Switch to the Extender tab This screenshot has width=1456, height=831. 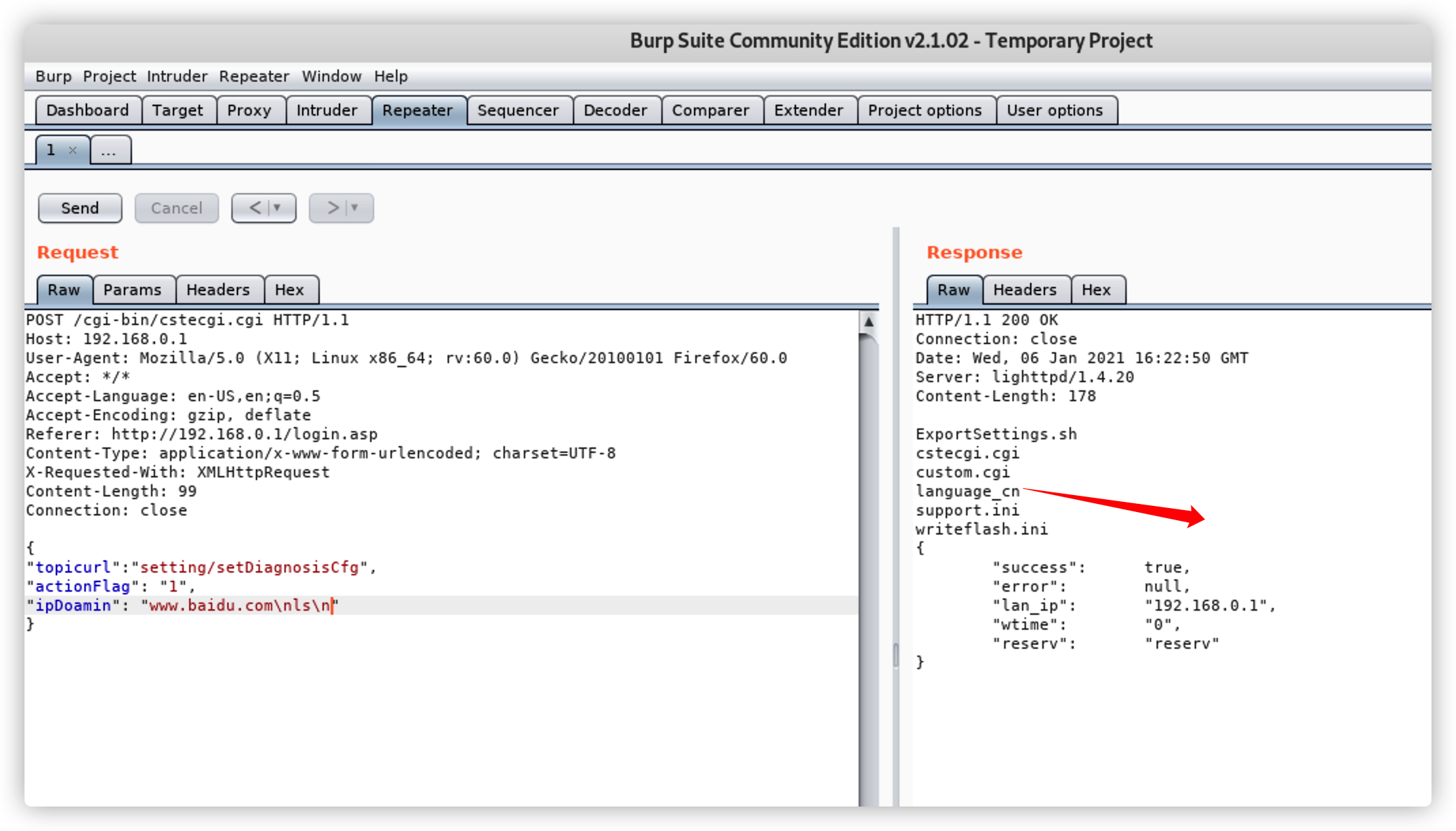pos(808,110)
